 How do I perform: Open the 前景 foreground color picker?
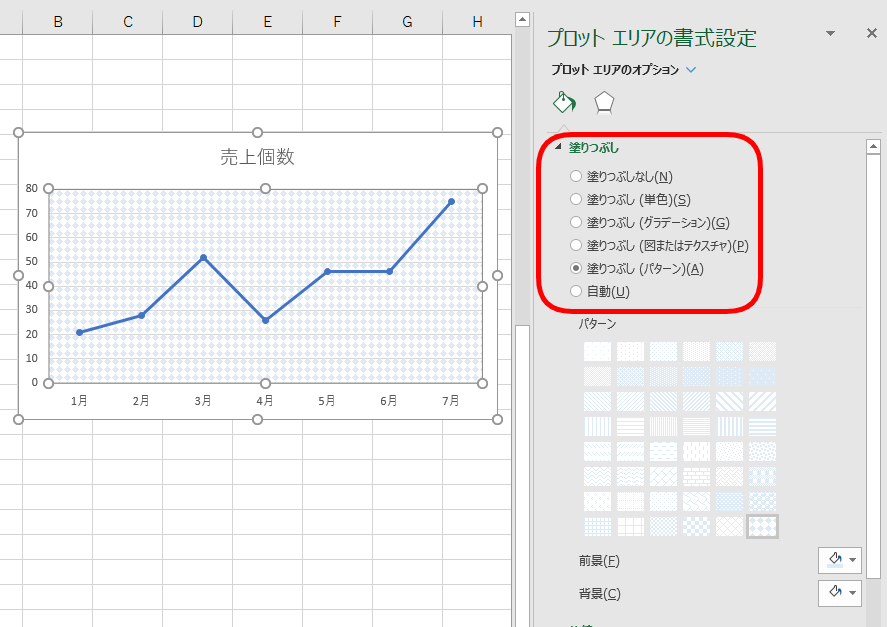(838, 560)
